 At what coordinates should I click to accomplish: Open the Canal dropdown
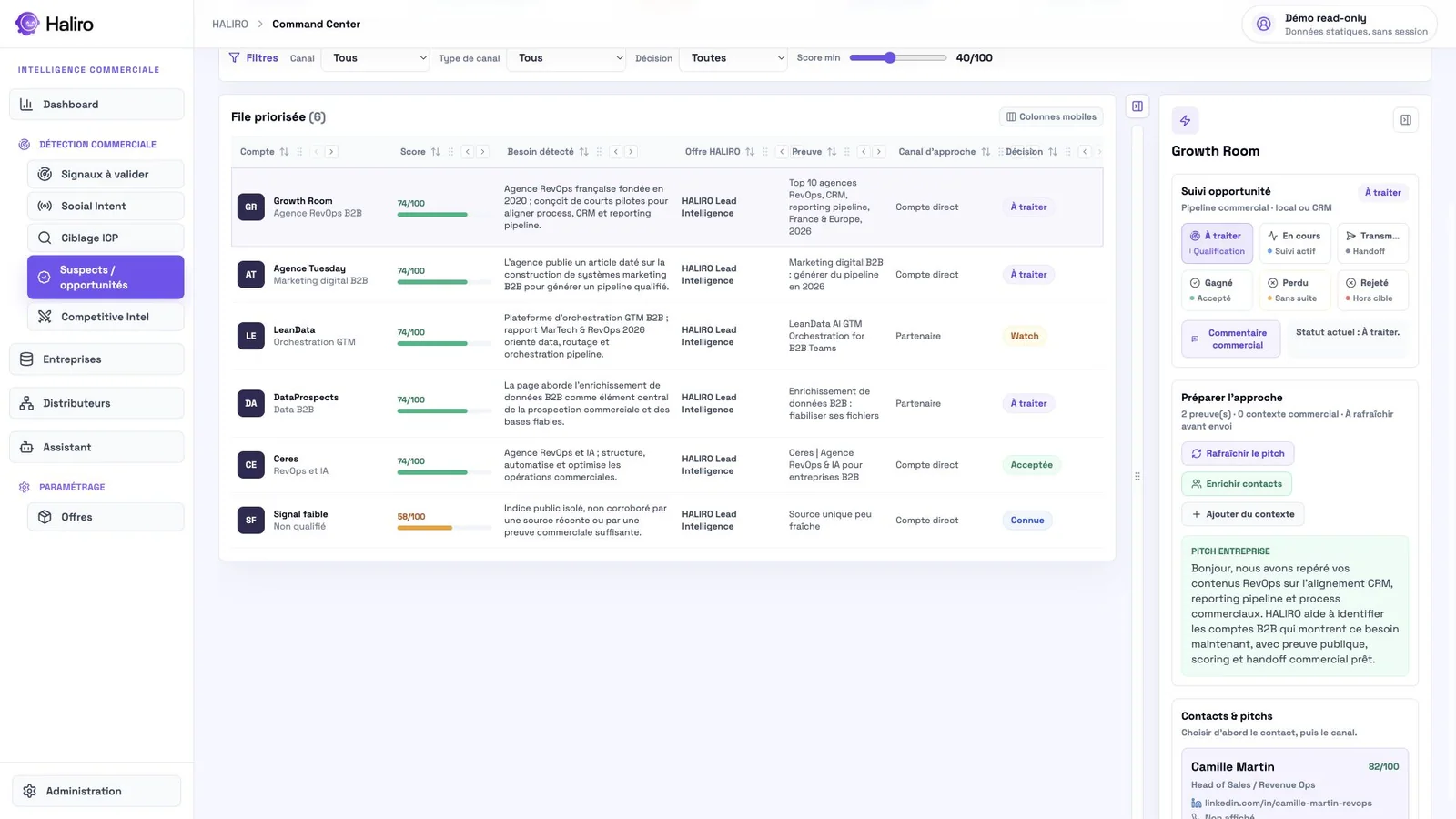[375, 58]
